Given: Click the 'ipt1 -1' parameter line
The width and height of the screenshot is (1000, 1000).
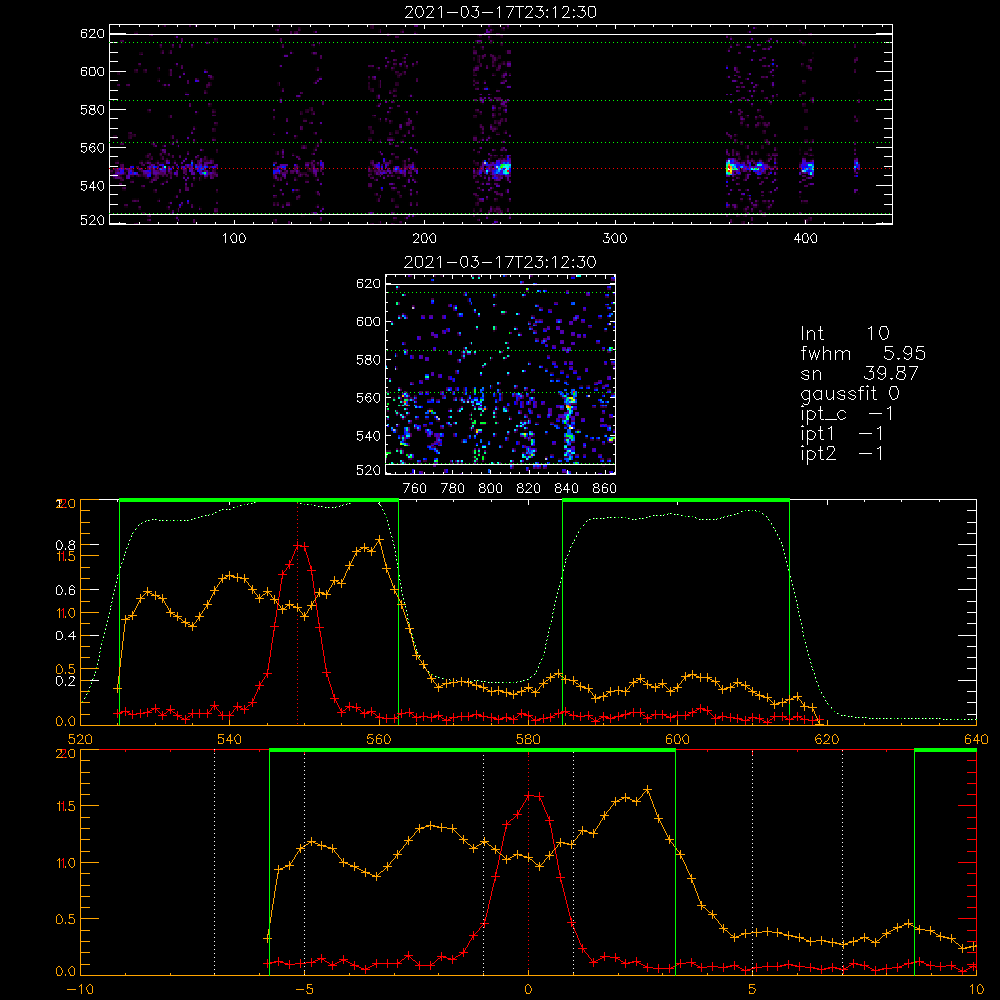Looking at the screenshot, I should click(841, 434).
